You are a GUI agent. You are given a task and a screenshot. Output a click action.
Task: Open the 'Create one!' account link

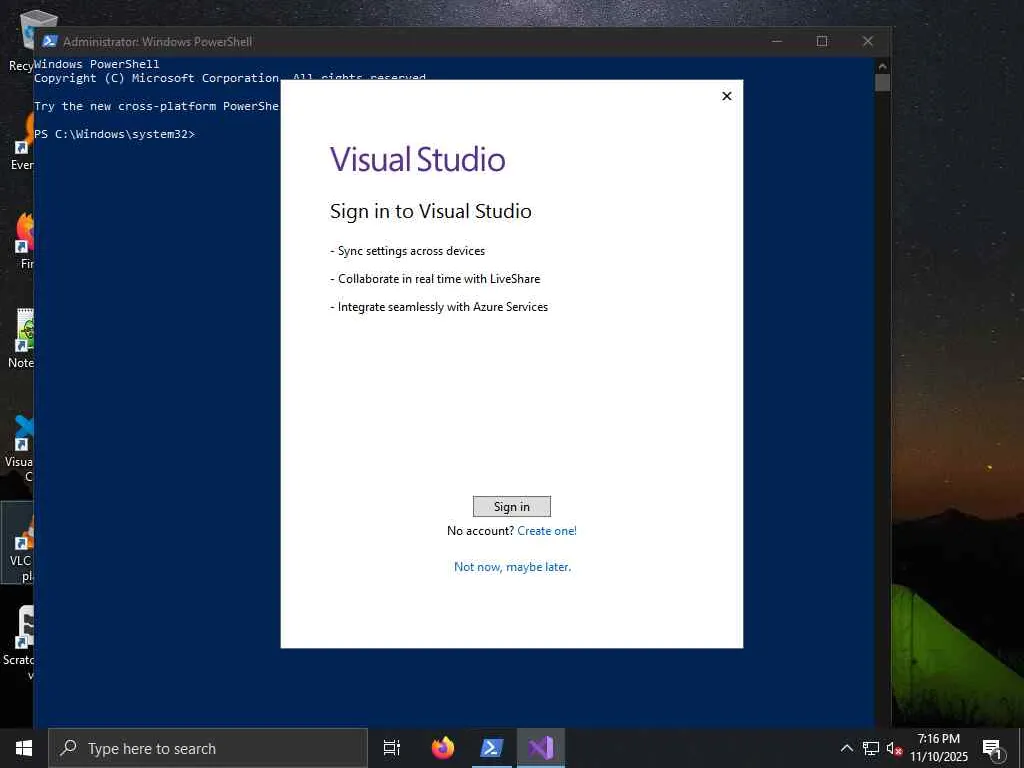click(547, 531)
